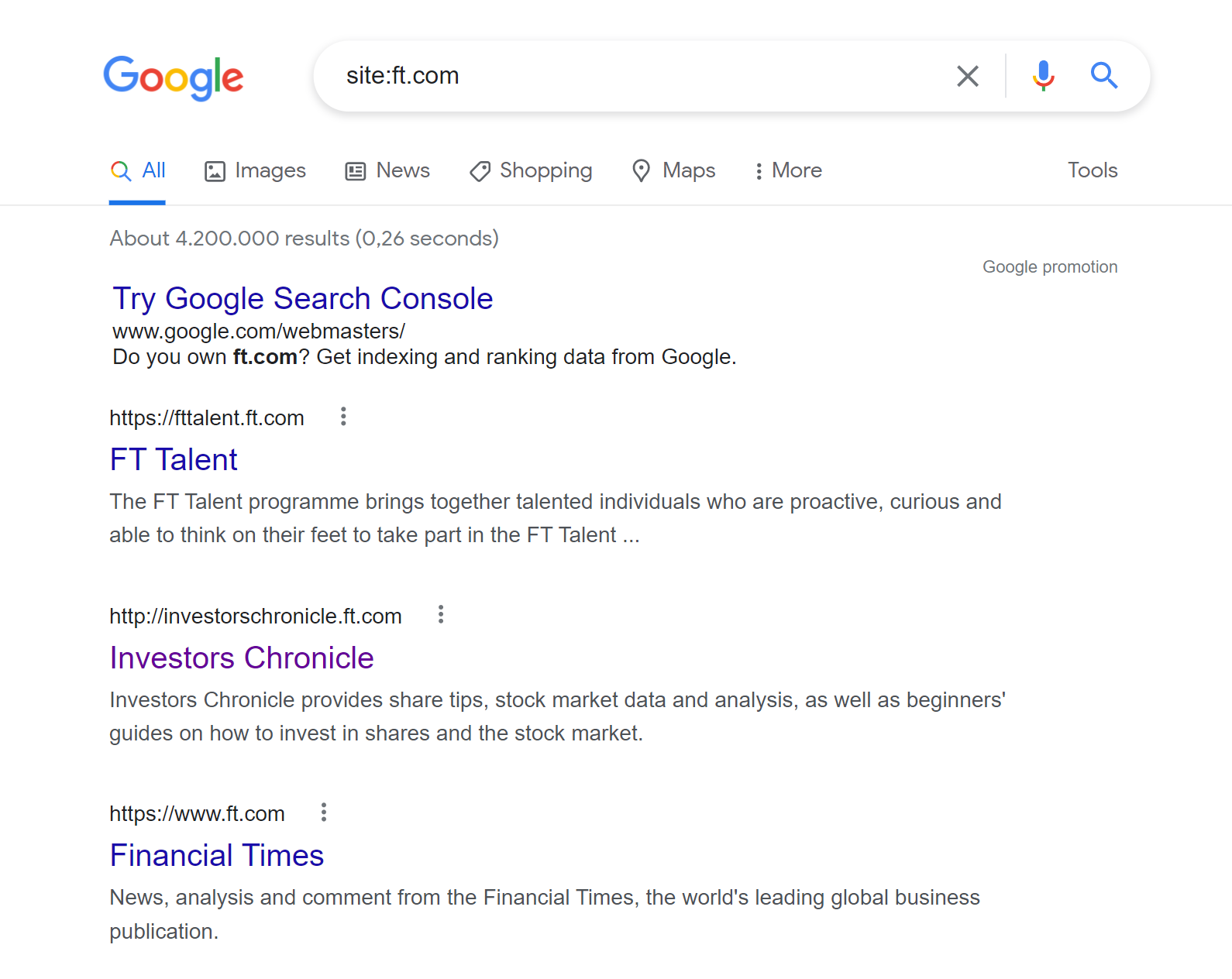Start voice search with microphone icon
1232x979 pixels.
coord(1044,76)
